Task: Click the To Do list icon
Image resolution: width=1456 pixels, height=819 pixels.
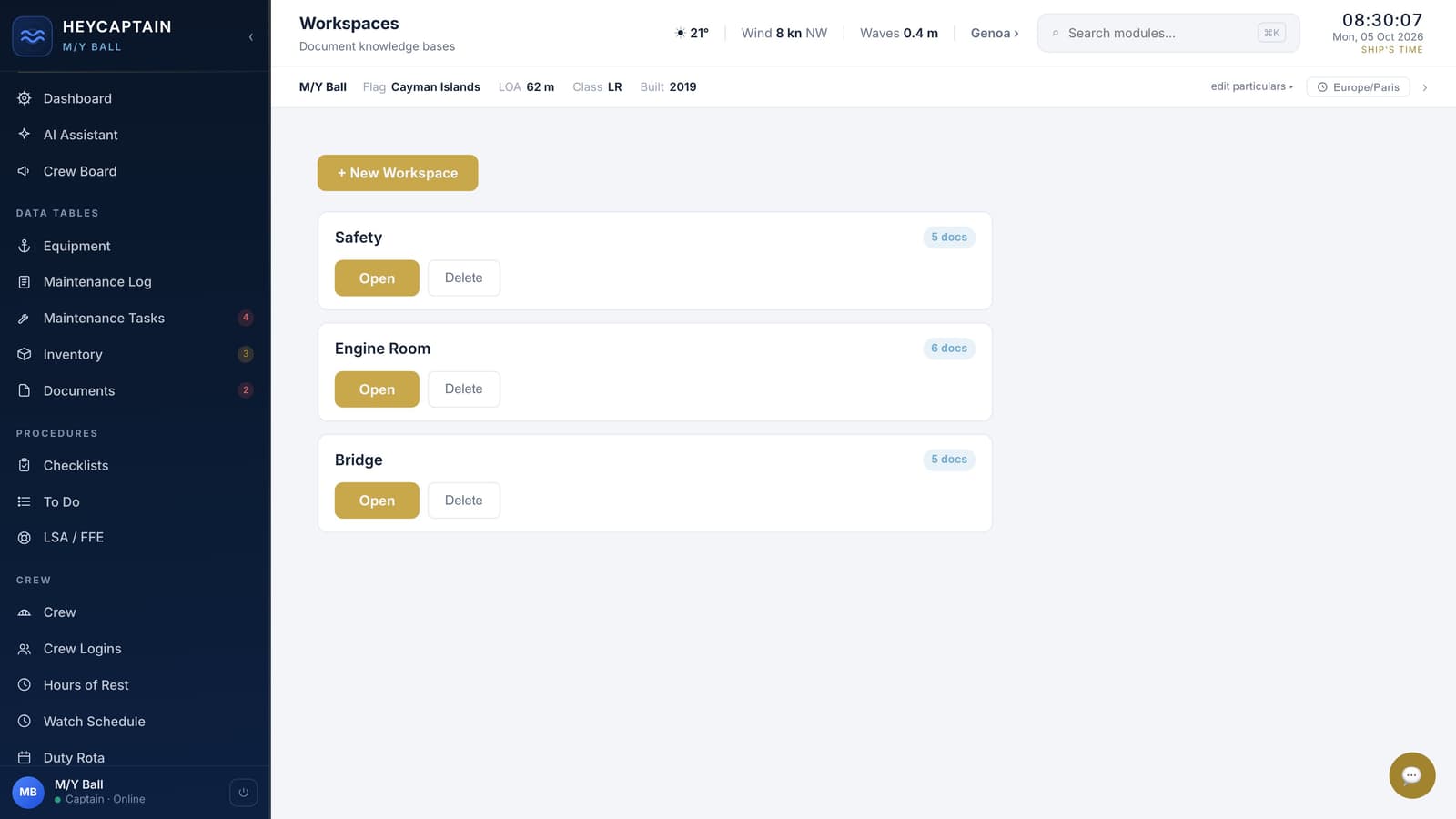Action: (x=25, y=501)
